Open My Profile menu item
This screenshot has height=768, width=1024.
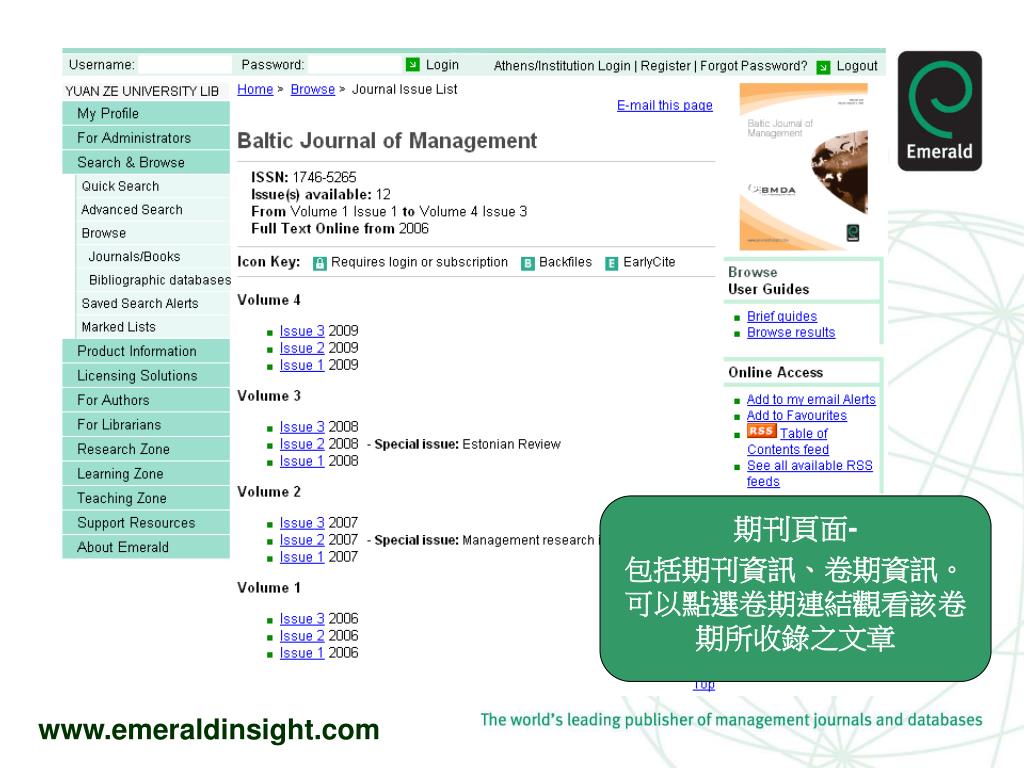[x=146, y=114]
